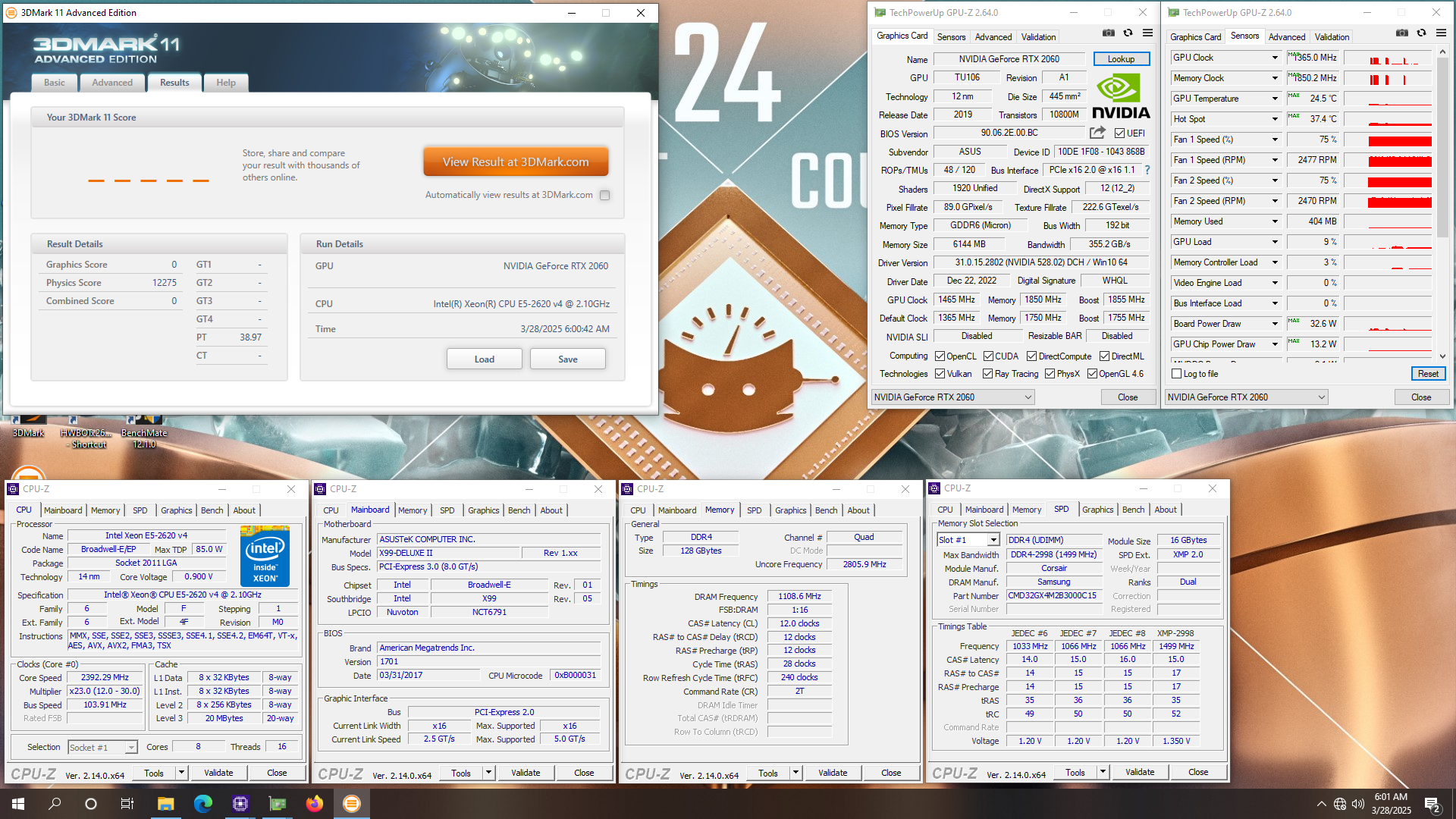
Task: Open Task View from taskbar
Action: point(127,804)
